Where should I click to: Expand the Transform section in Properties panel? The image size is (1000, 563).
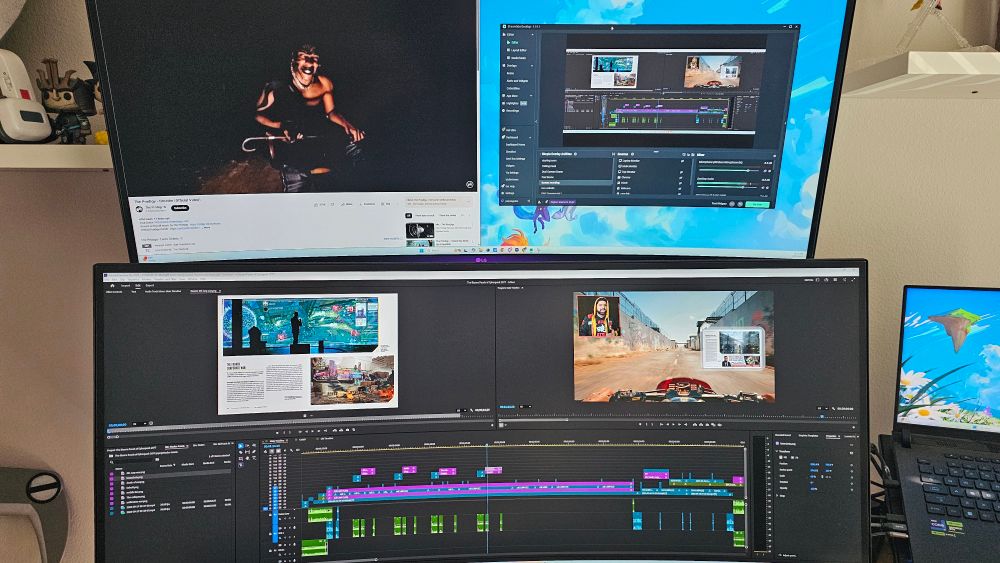777,451
